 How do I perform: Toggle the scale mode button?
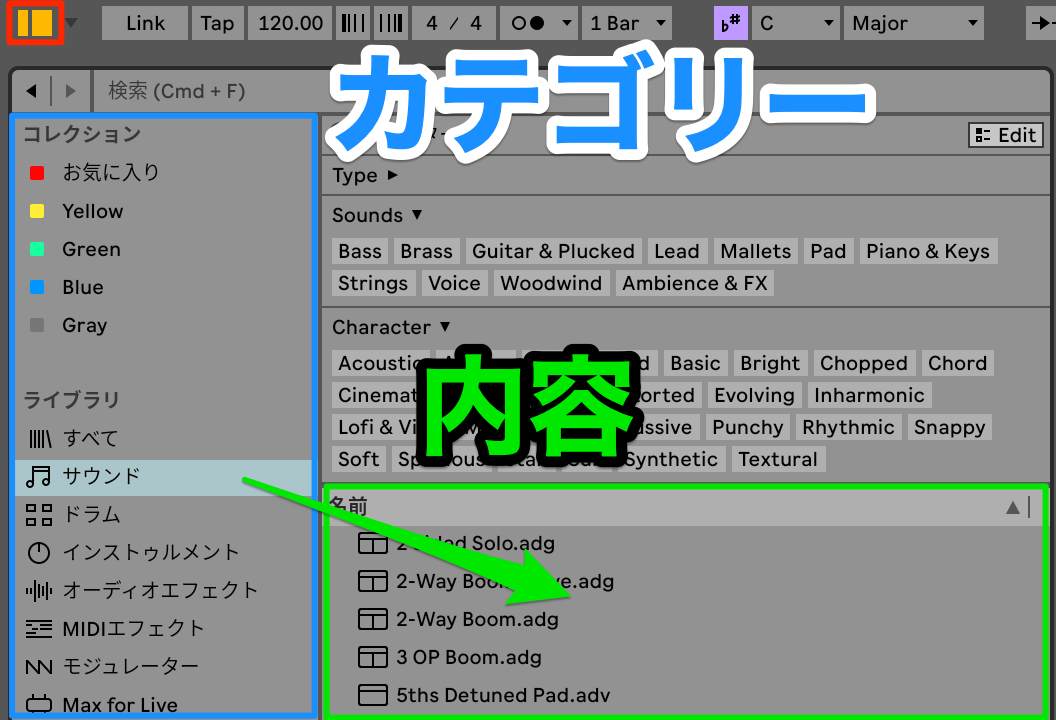tap(731, 24)
